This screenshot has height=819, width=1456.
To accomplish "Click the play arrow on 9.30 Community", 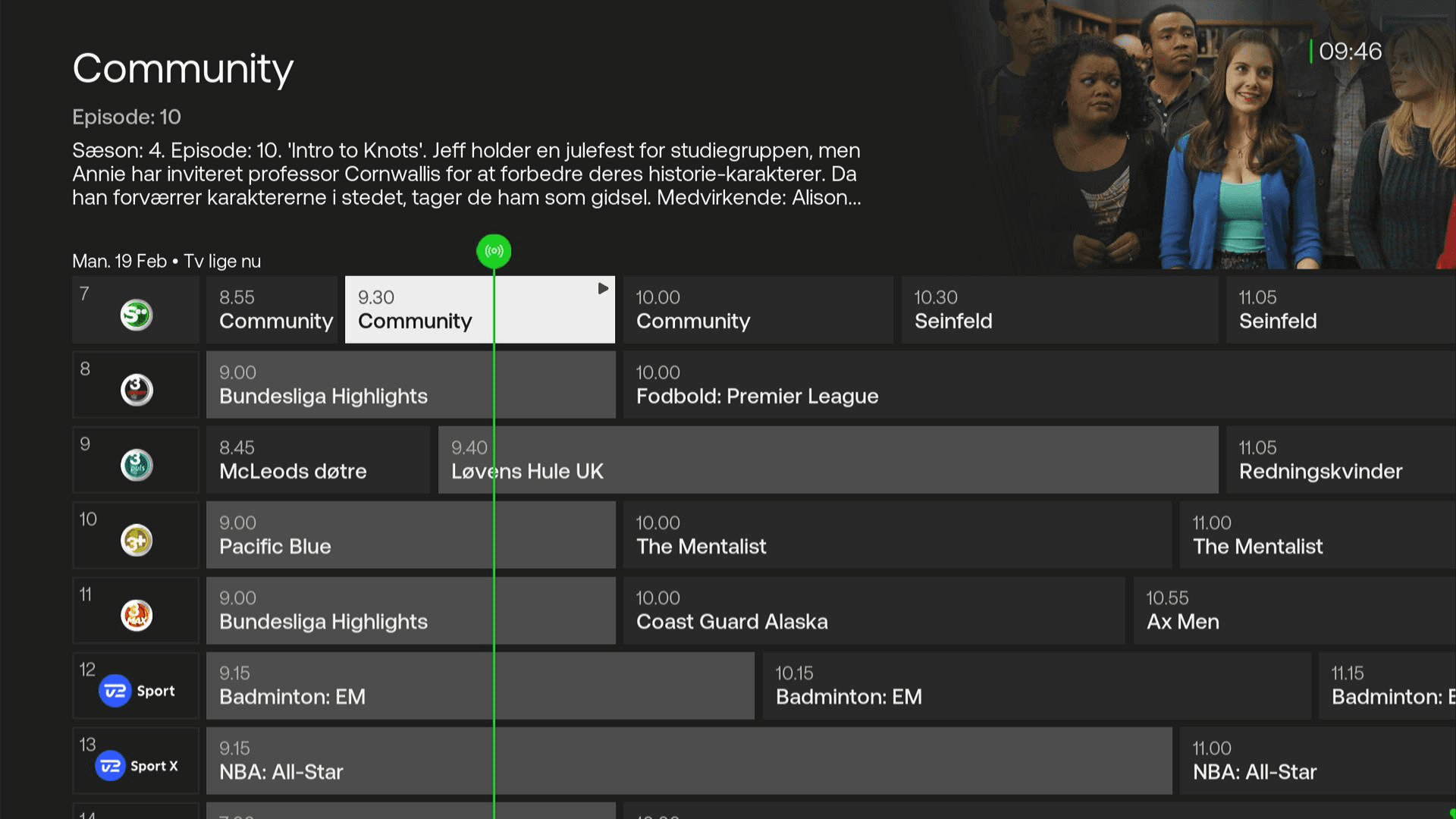I will tap(603, 288).
